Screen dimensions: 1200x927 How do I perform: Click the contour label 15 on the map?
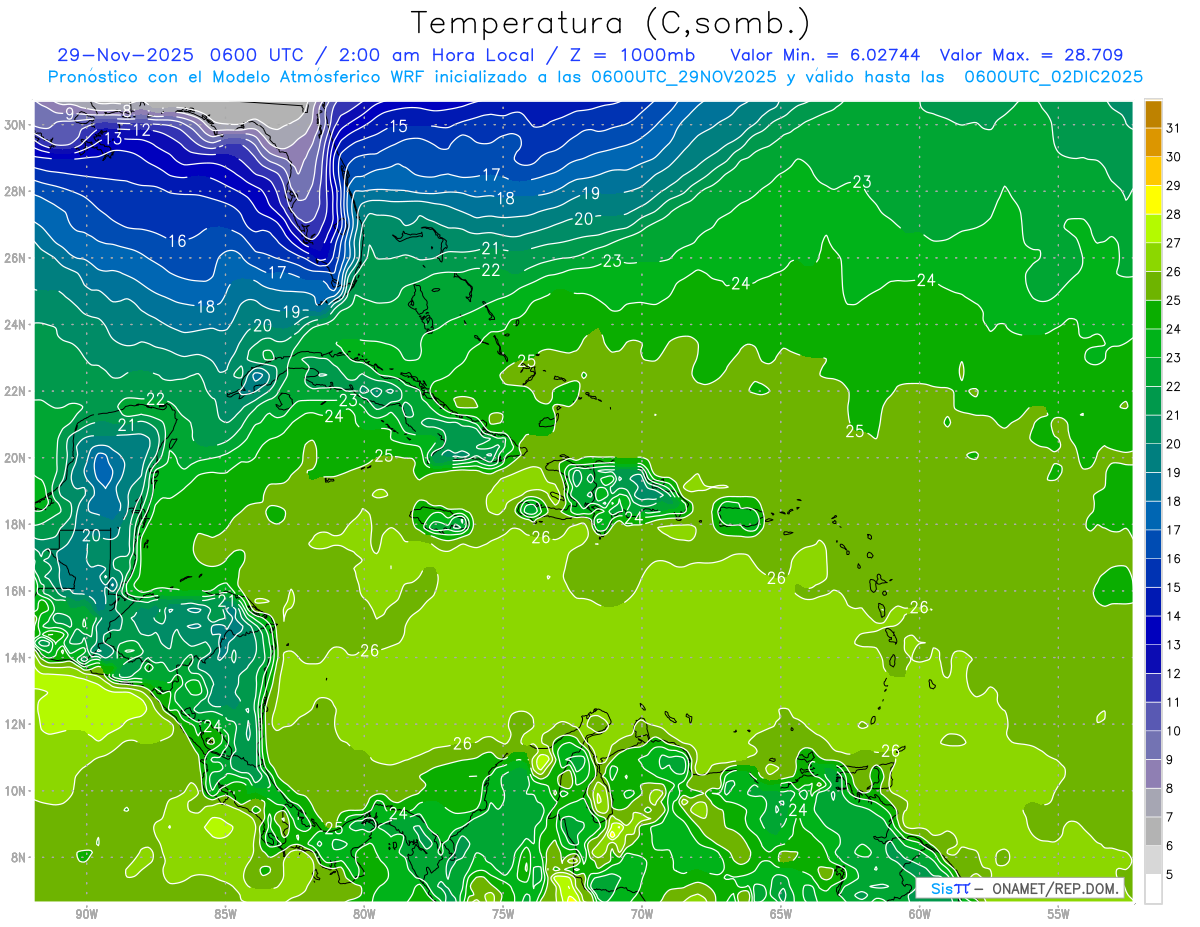[x=398, y=126]
